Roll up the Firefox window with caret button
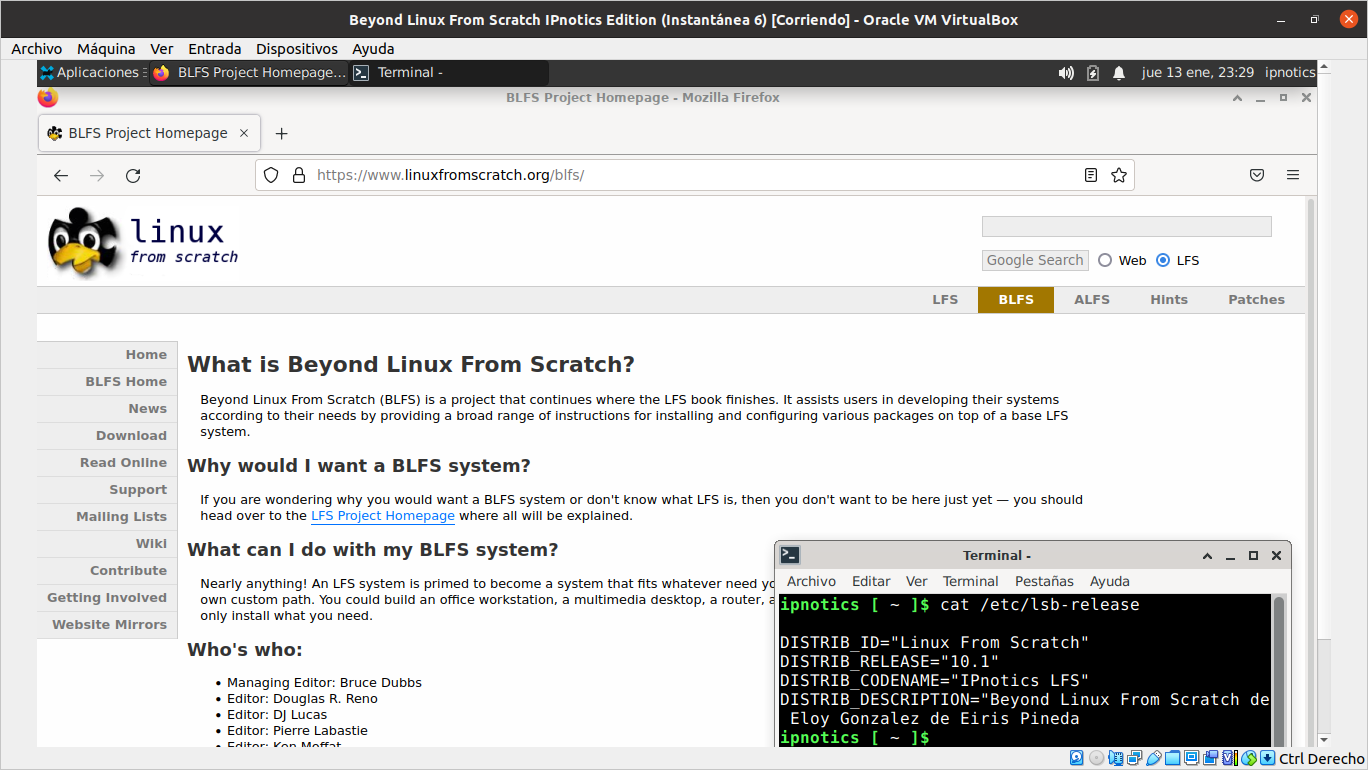 (1239, 98)
